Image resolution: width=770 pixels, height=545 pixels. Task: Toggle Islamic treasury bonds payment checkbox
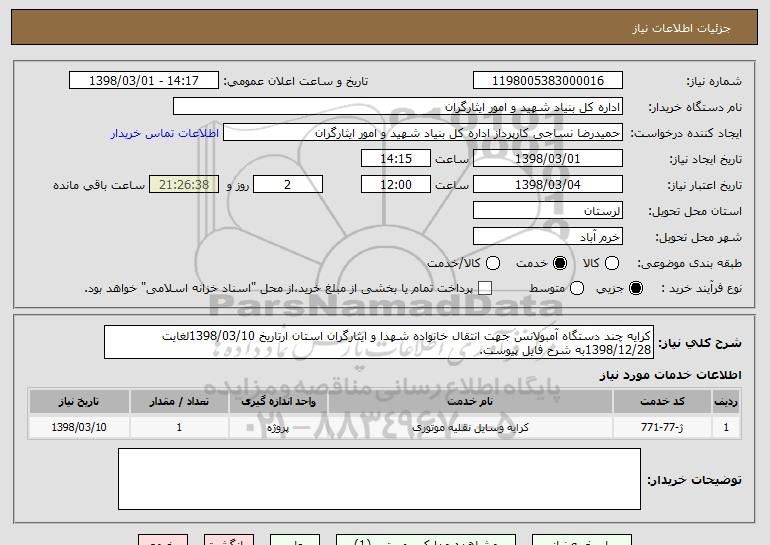click(x=485, y=288)
